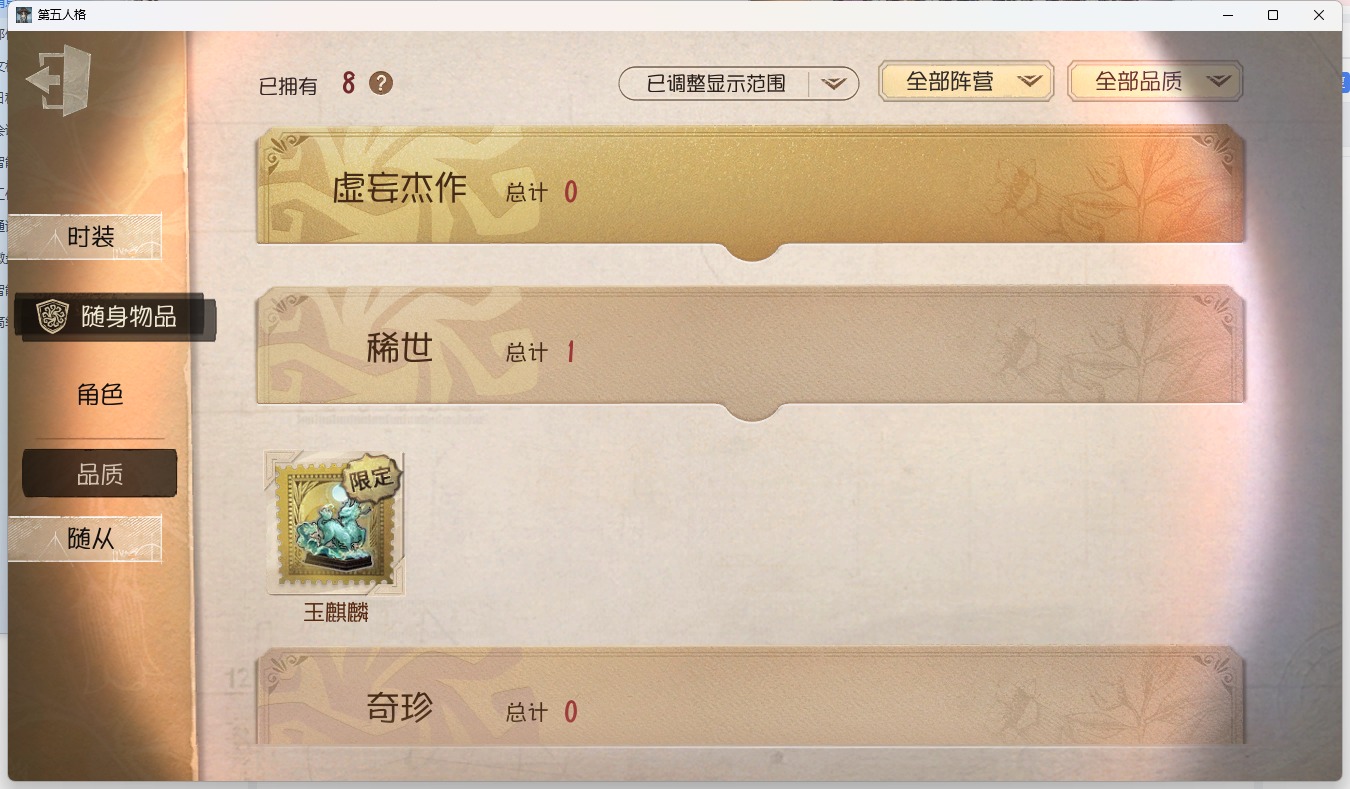This screenshot has width=1350, height=789.
Task: Click the 第五人格 app icon in title bar
Action: [24, 15]
